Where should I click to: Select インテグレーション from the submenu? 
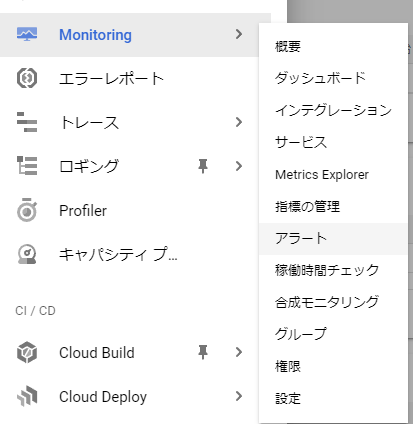click(333, 110)
